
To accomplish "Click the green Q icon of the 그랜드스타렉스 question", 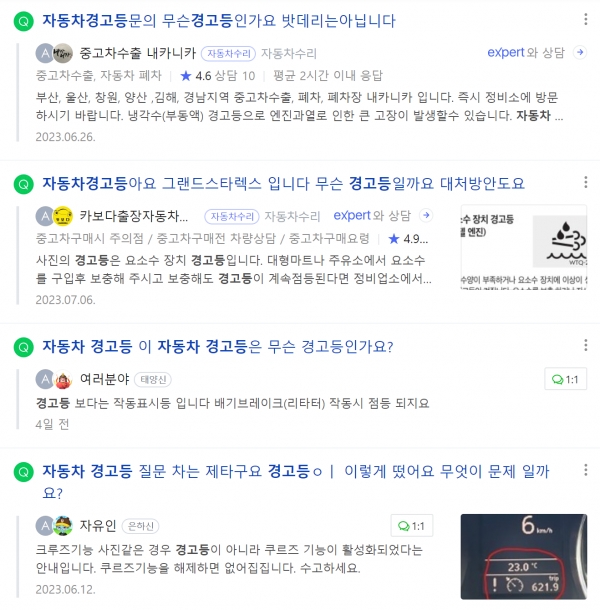I will pyautogui.click(x=24, y=184).
